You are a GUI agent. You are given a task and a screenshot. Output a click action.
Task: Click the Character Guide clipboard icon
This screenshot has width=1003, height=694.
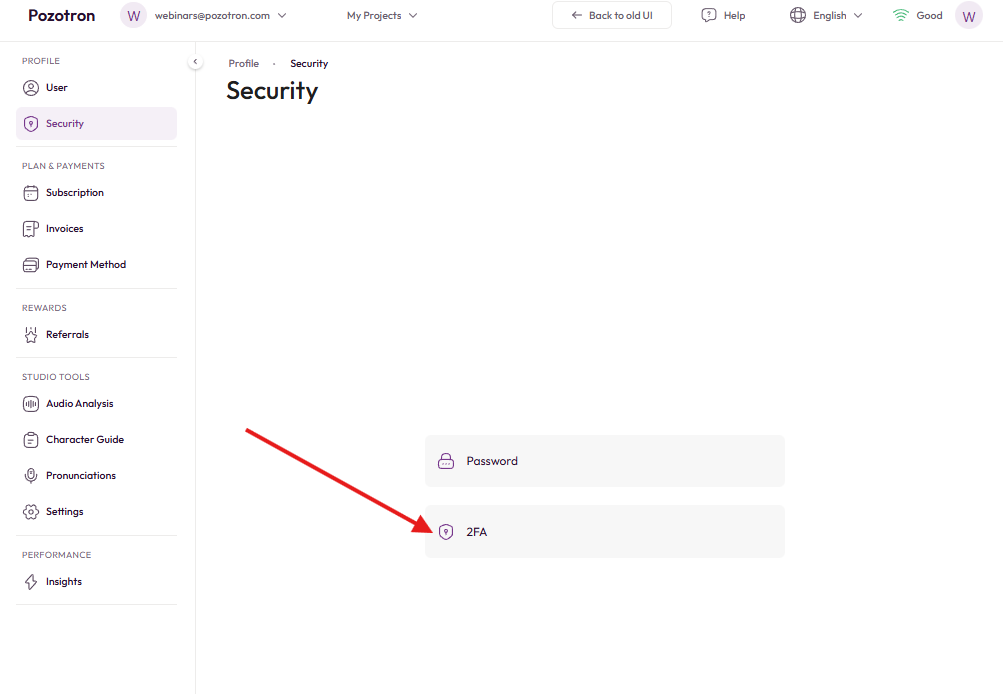coord(31,440)
